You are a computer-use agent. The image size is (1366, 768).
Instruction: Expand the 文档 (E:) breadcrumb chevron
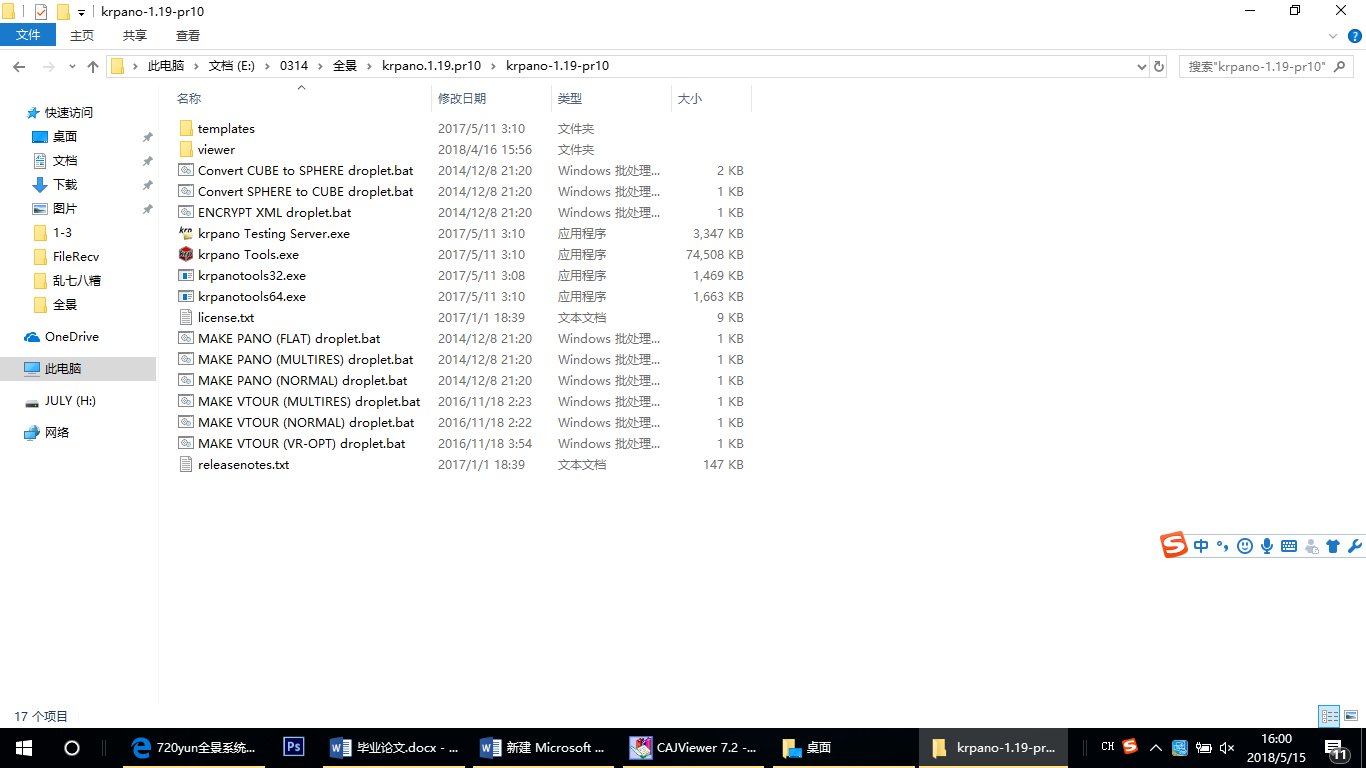click(267, 66)
